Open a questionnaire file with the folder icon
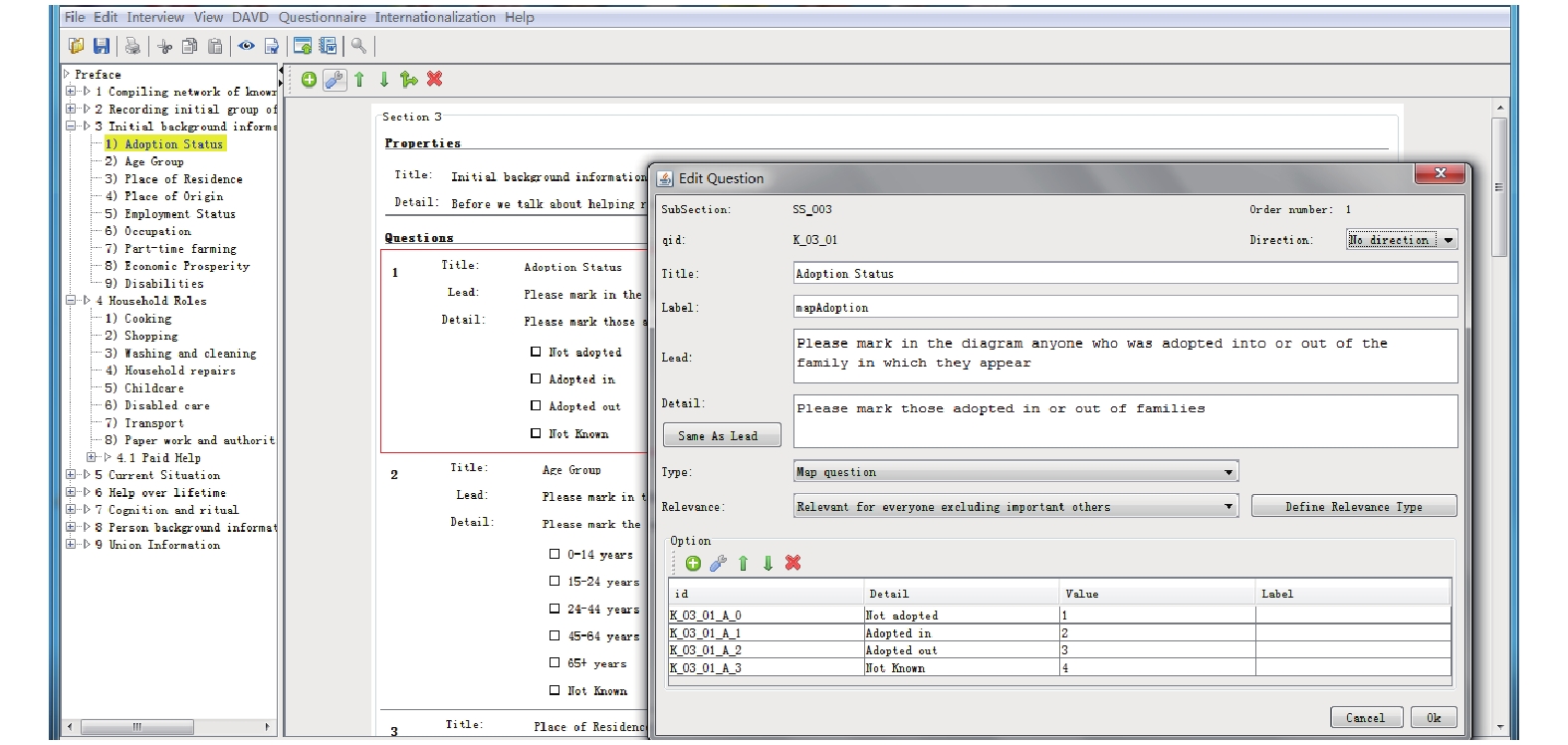Image resolution: width=1568 pixels, height=745 pixels. point(76,46)
